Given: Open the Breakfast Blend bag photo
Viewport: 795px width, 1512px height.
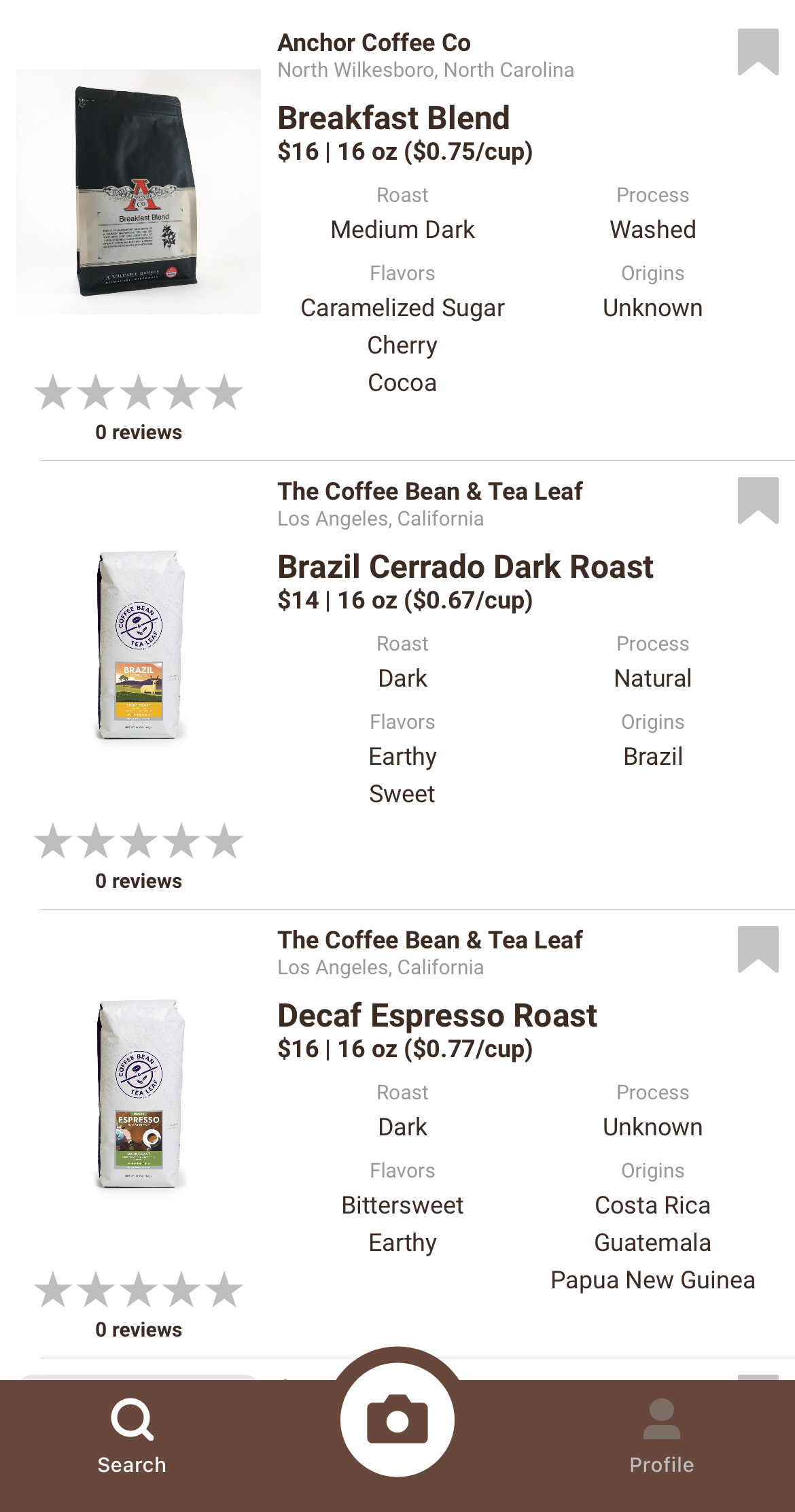Looking at the screenshot, I should [139, 192].
